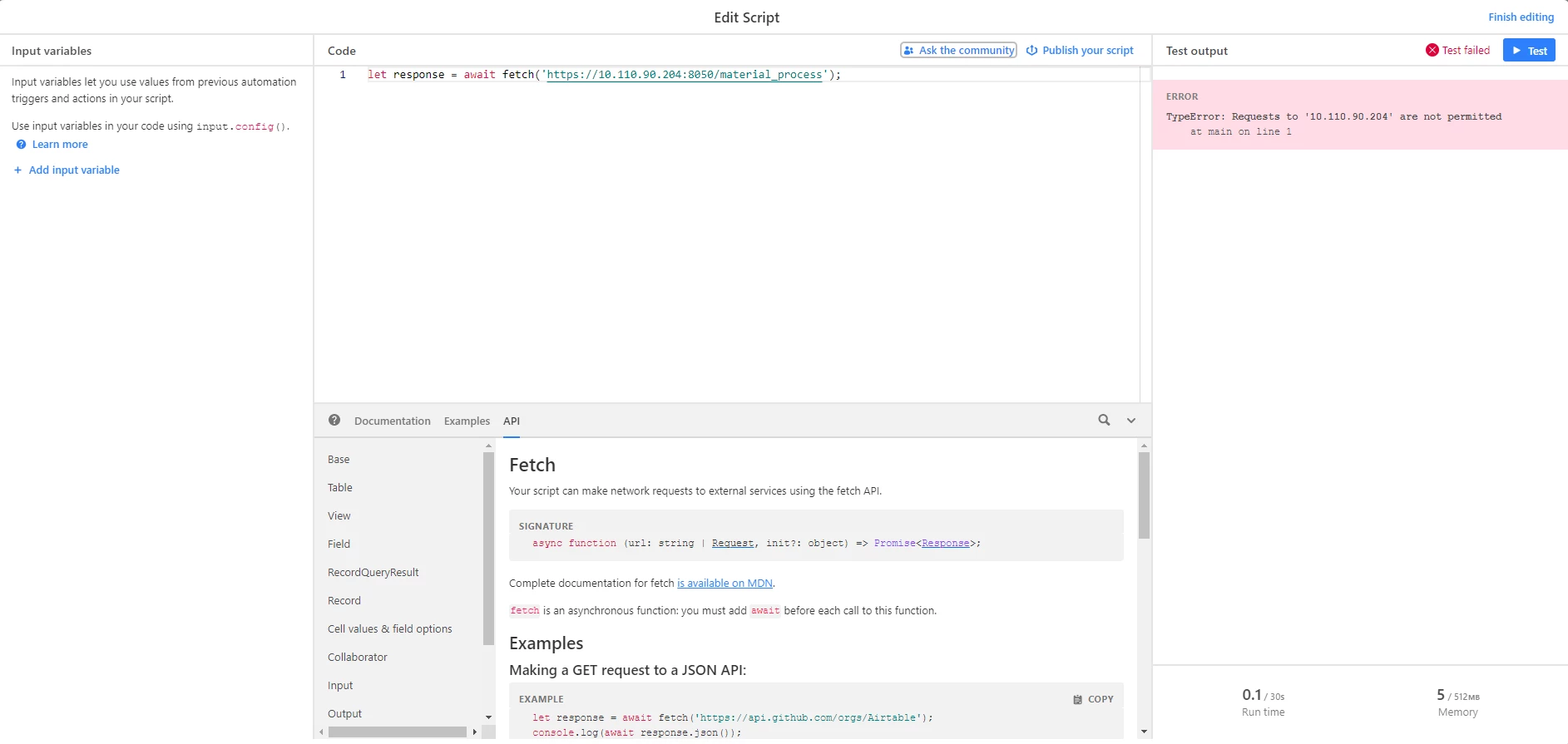Click the copy clipboard icon in the example

[x=1077, y=700]
